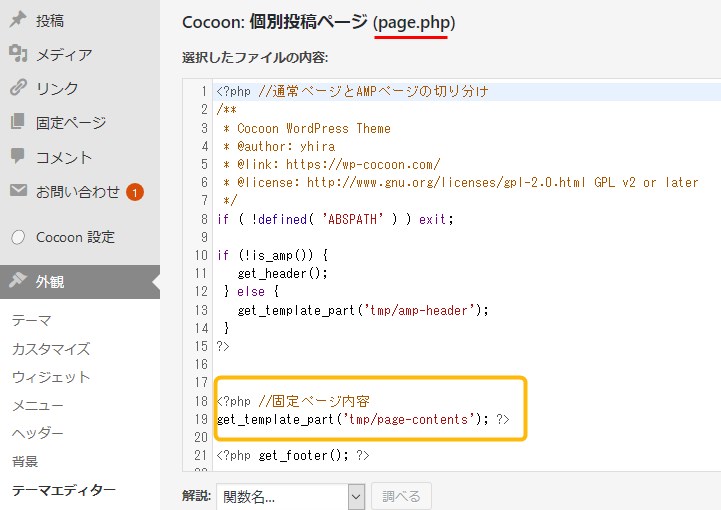The image size is (721, 510).
Task: Open the ヘッダー settings link
Action: coord(37,433)
